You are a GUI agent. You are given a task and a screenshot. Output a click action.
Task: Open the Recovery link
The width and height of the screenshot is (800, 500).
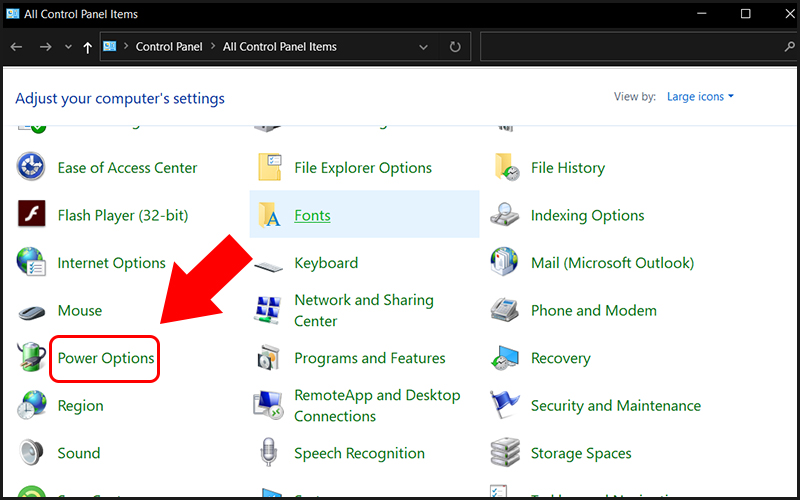[560, 359]
